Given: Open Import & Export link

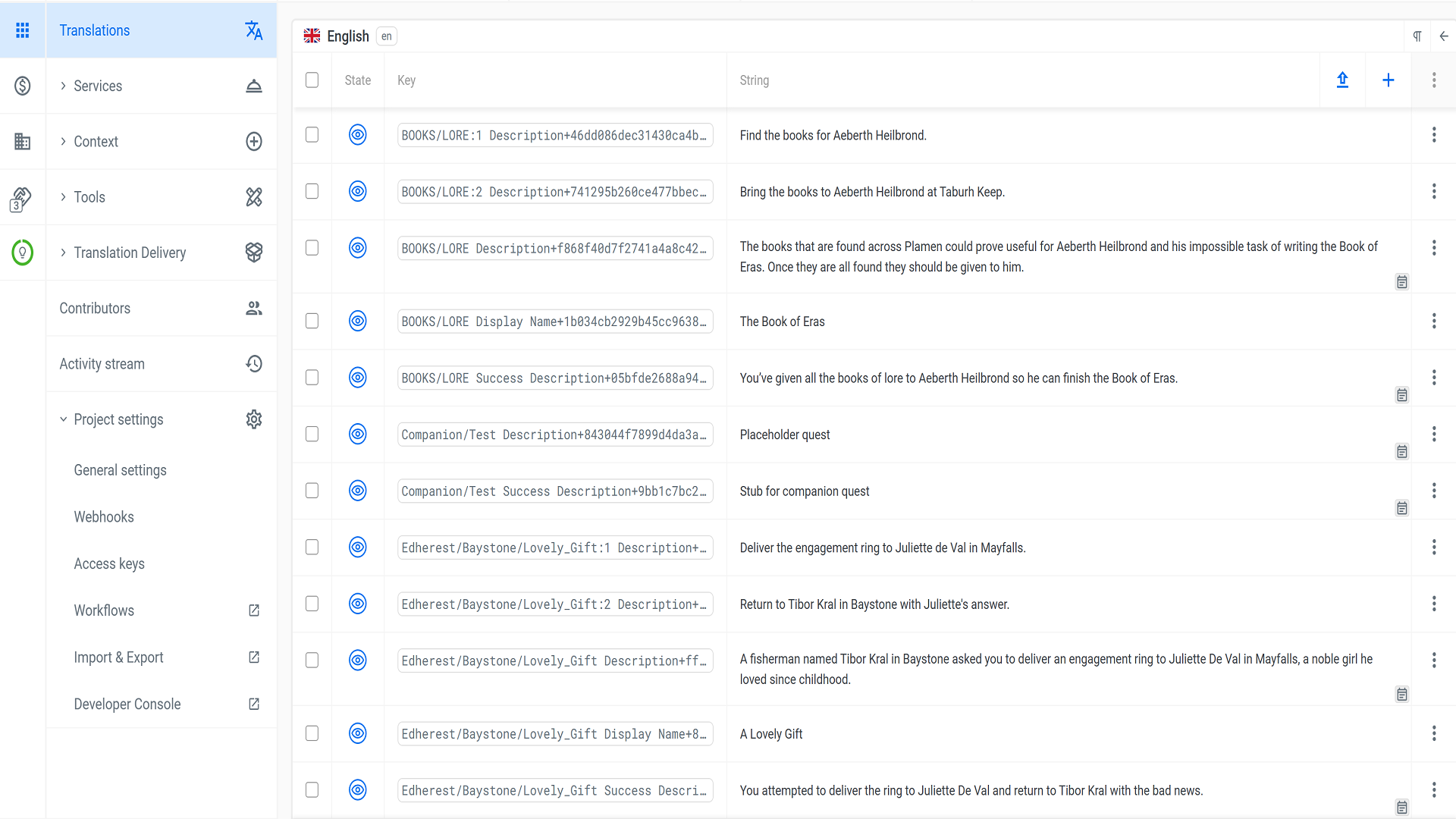Looking at the screenshot, I should tap(118, 657).
